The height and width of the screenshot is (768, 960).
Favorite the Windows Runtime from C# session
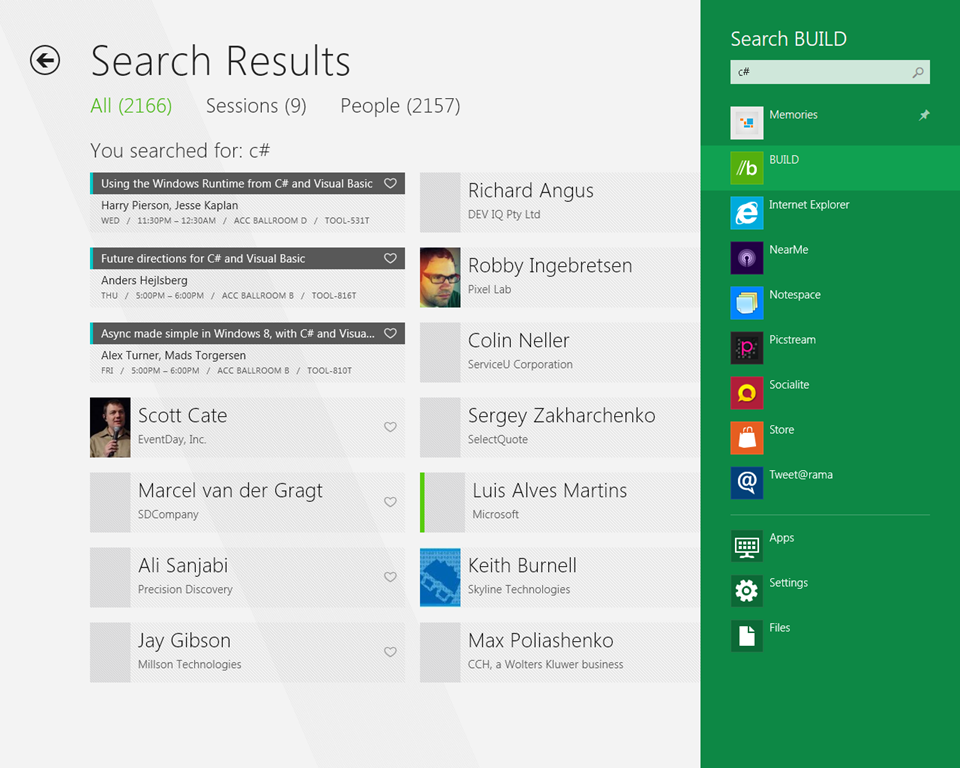pyautogui.click(x=390, y=183)
